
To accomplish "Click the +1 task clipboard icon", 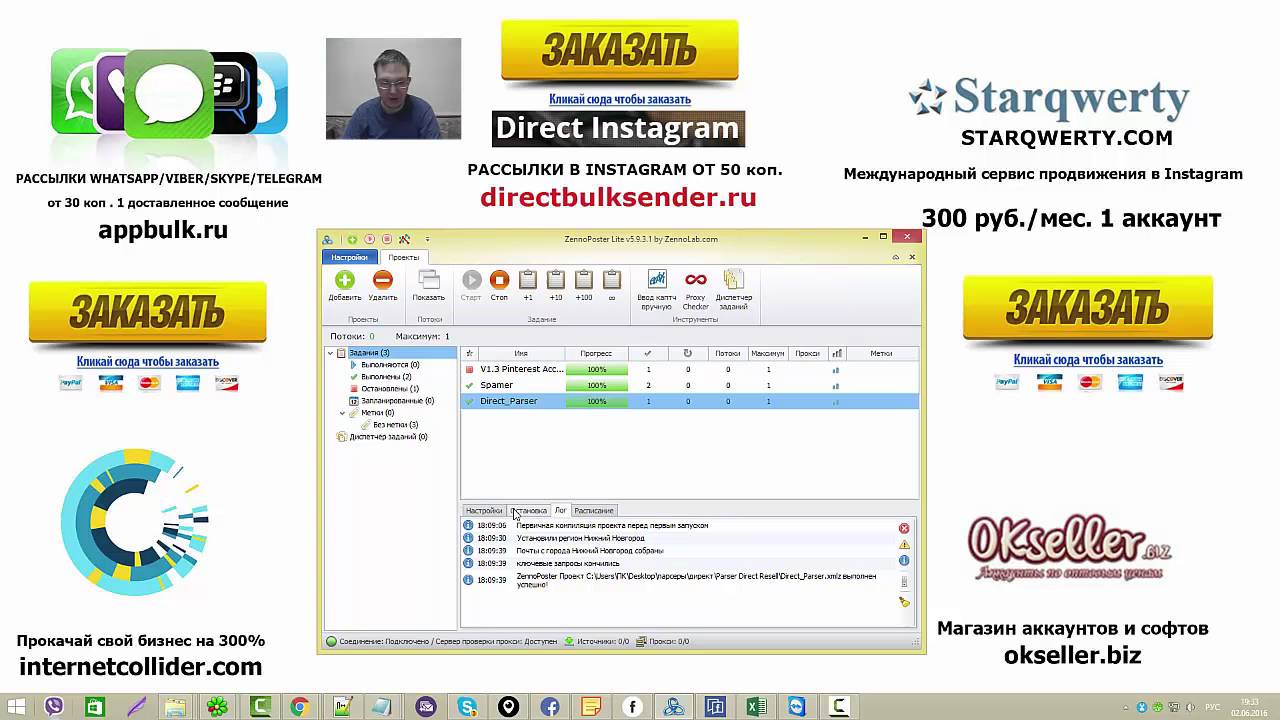I will (528, 280).
